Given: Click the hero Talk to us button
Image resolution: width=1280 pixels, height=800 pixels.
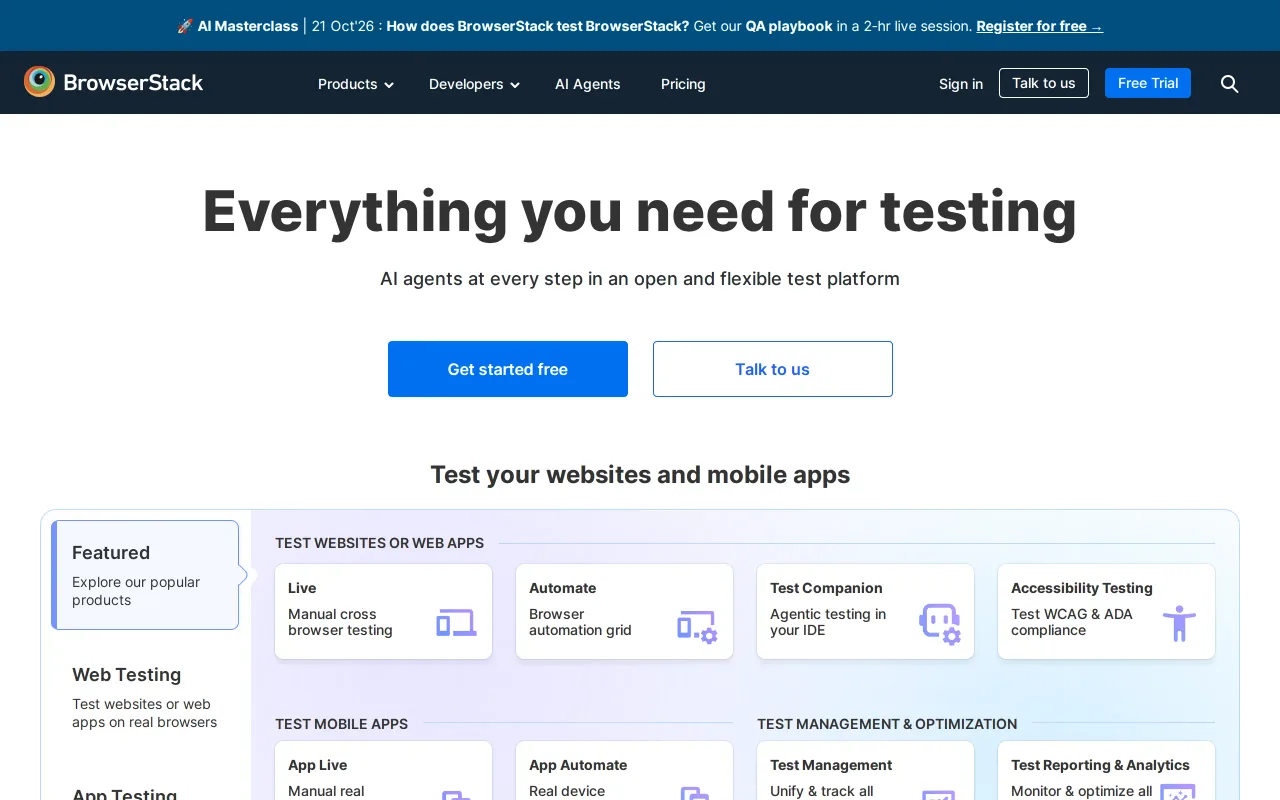Looking at the screenshot, I should [773, 369].
